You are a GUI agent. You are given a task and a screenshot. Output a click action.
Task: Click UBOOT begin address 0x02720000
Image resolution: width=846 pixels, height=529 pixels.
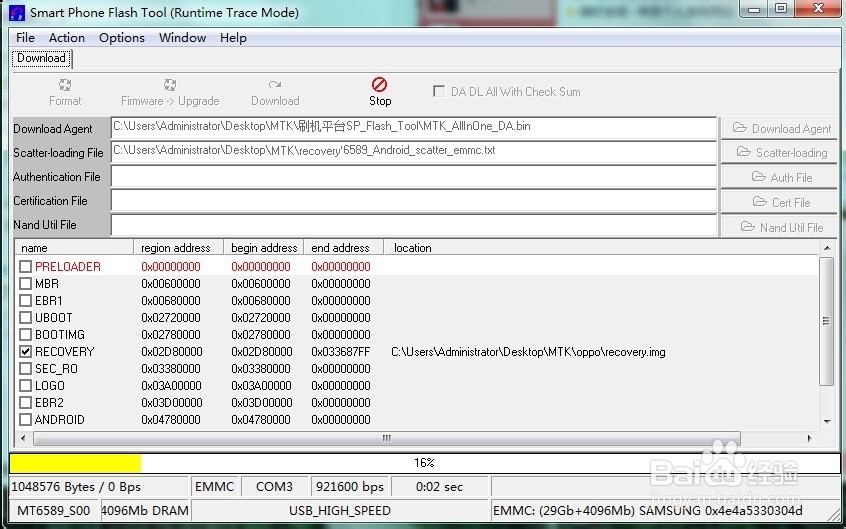[x=261, y=318]
